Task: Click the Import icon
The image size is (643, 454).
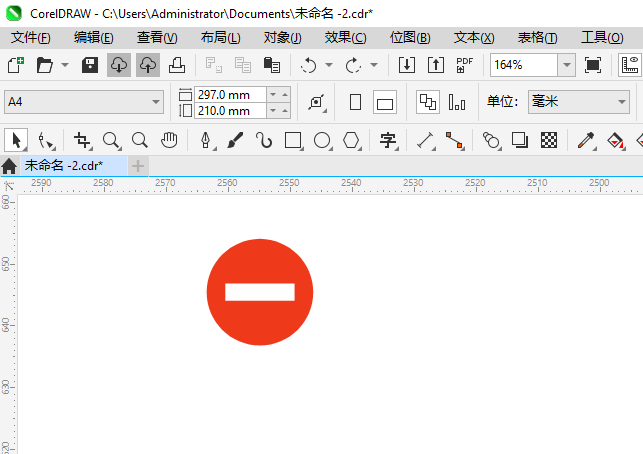Action: [407, 65]
